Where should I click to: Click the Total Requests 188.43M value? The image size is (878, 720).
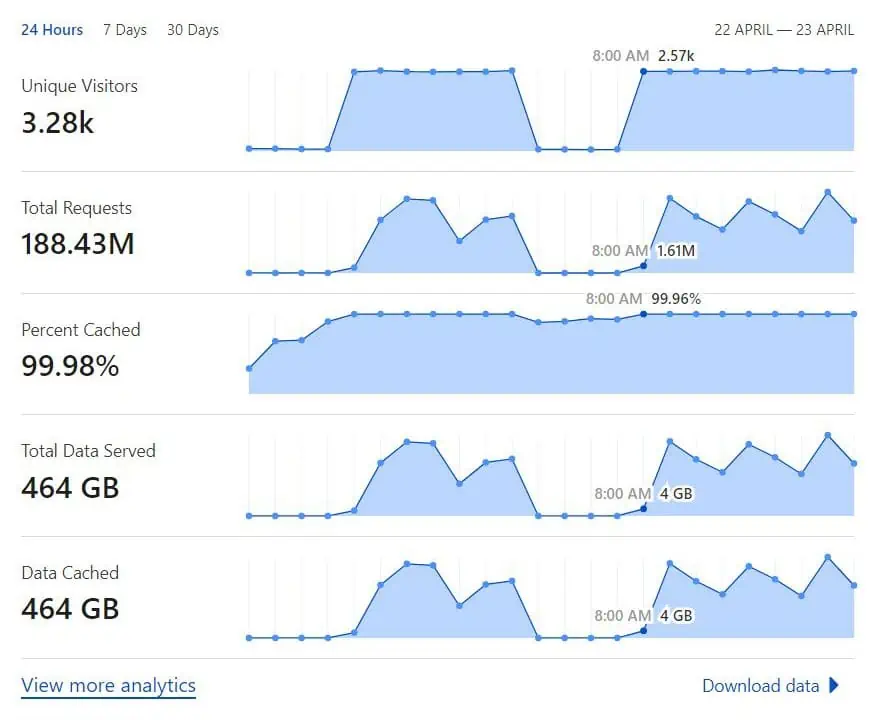pyautogui.click(x=78, y=244)
